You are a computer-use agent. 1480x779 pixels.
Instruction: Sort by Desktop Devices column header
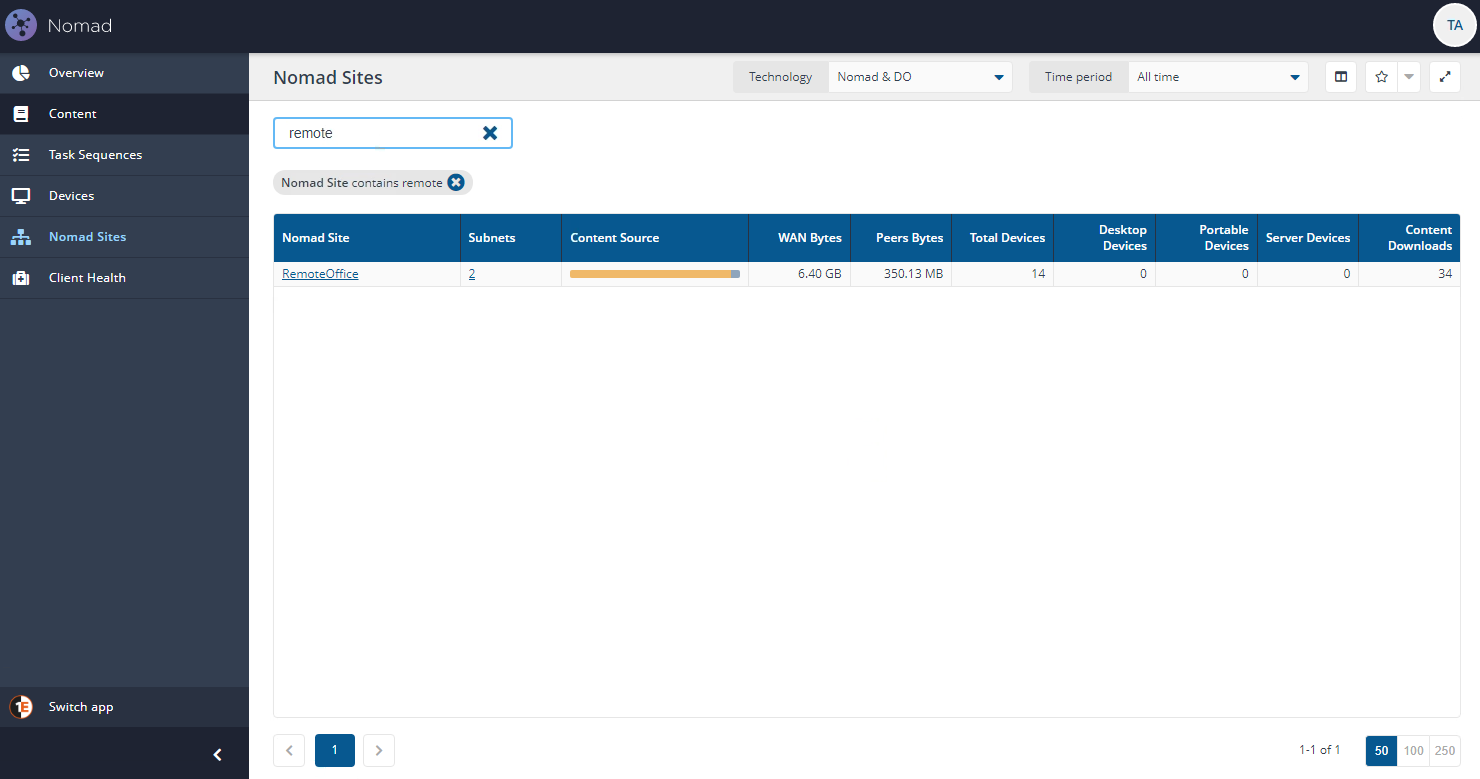tap(1105, 238)
